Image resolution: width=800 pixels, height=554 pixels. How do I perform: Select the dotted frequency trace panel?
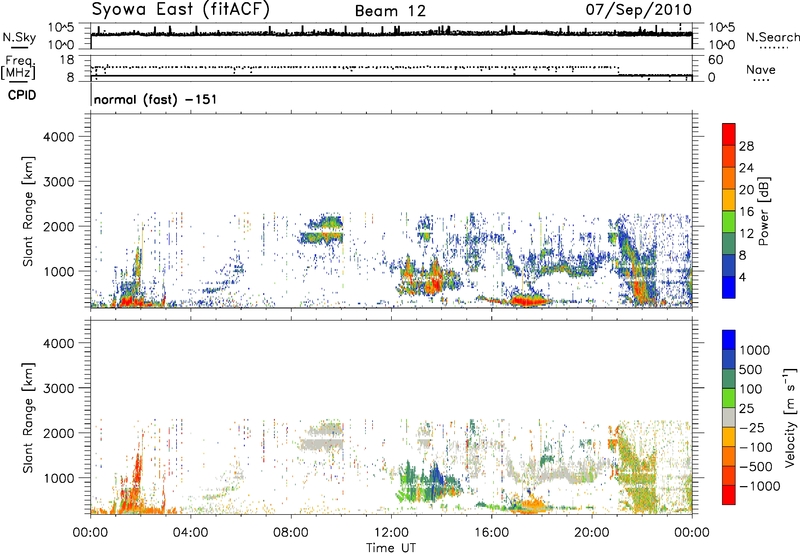[391, 68]
